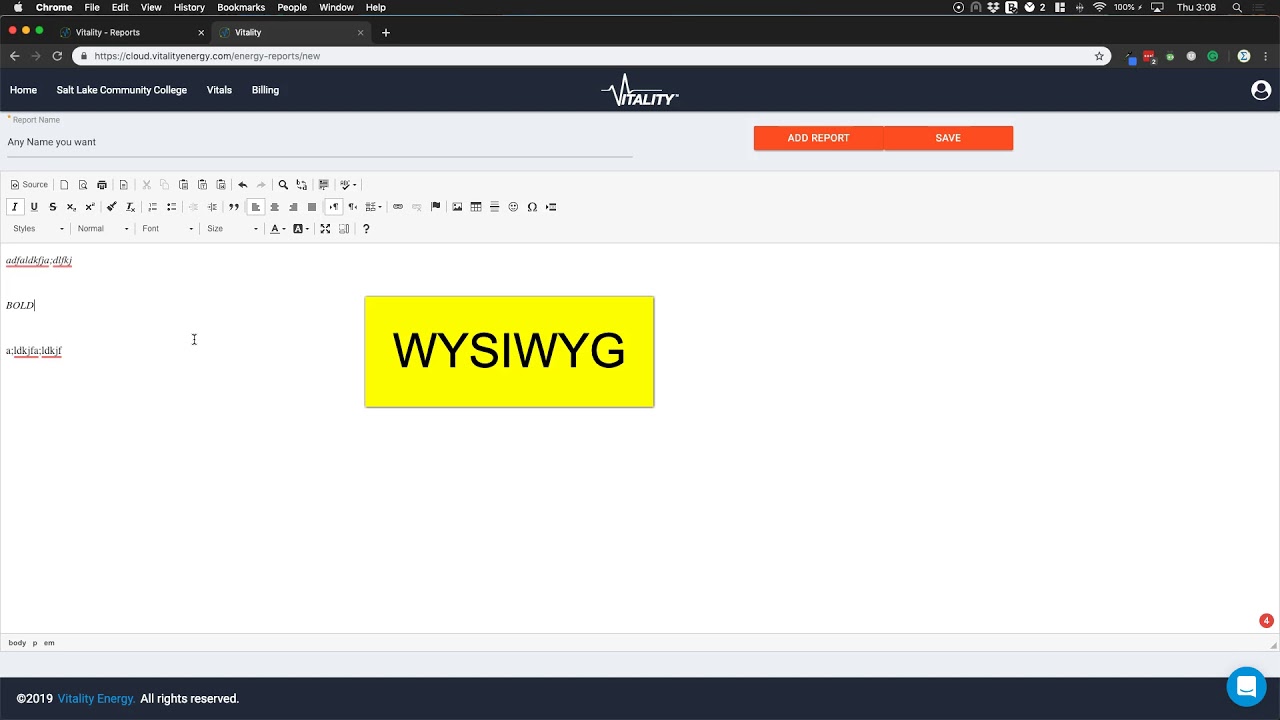The width and height of the screenshot is (1280, 720).
Task: Click Paste as plain text icon
Action: [x=202, y=185]
